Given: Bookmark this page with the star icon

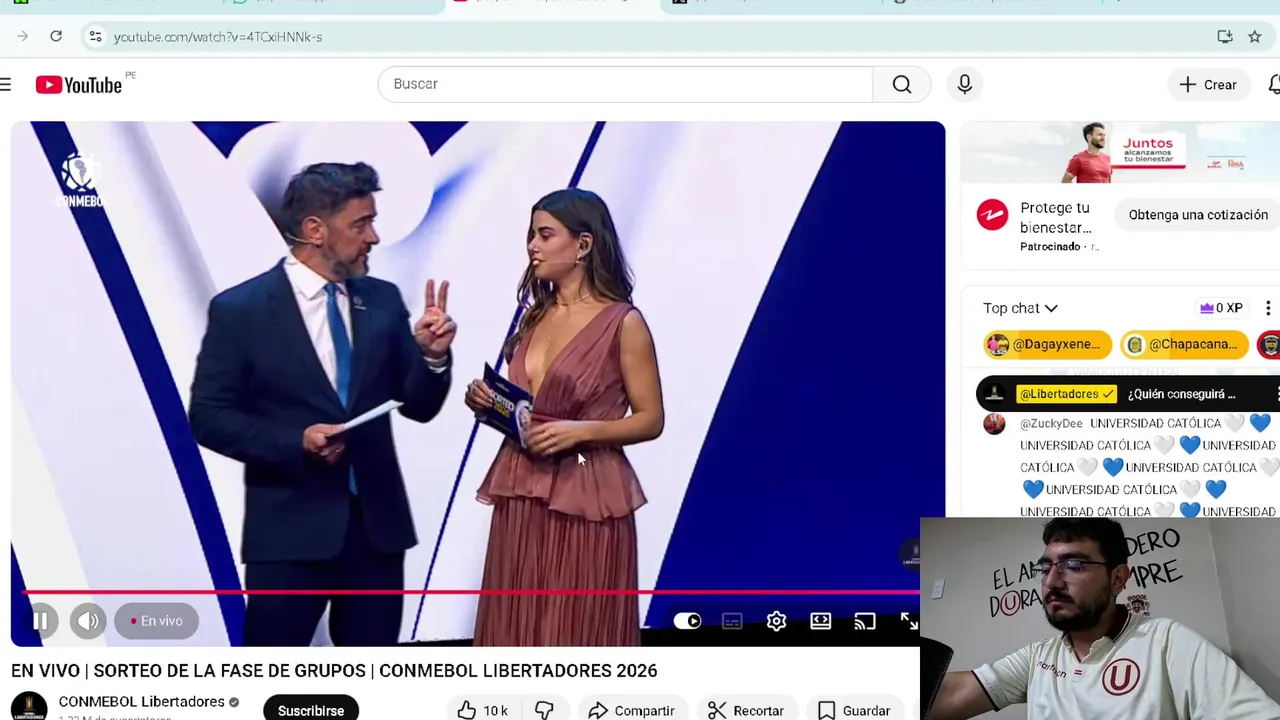Looking at the screenshot, I should [x=1254, y=36].
